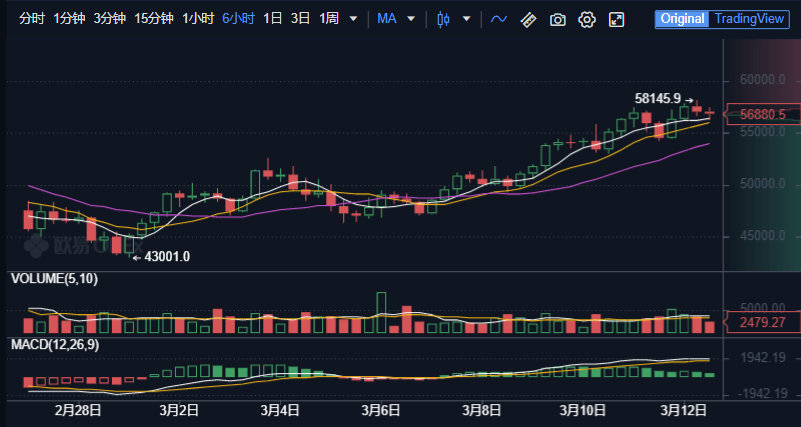Click the tallest green volume bar
The height and width of the screenshot is (427, 801).
tap(381, 313)
